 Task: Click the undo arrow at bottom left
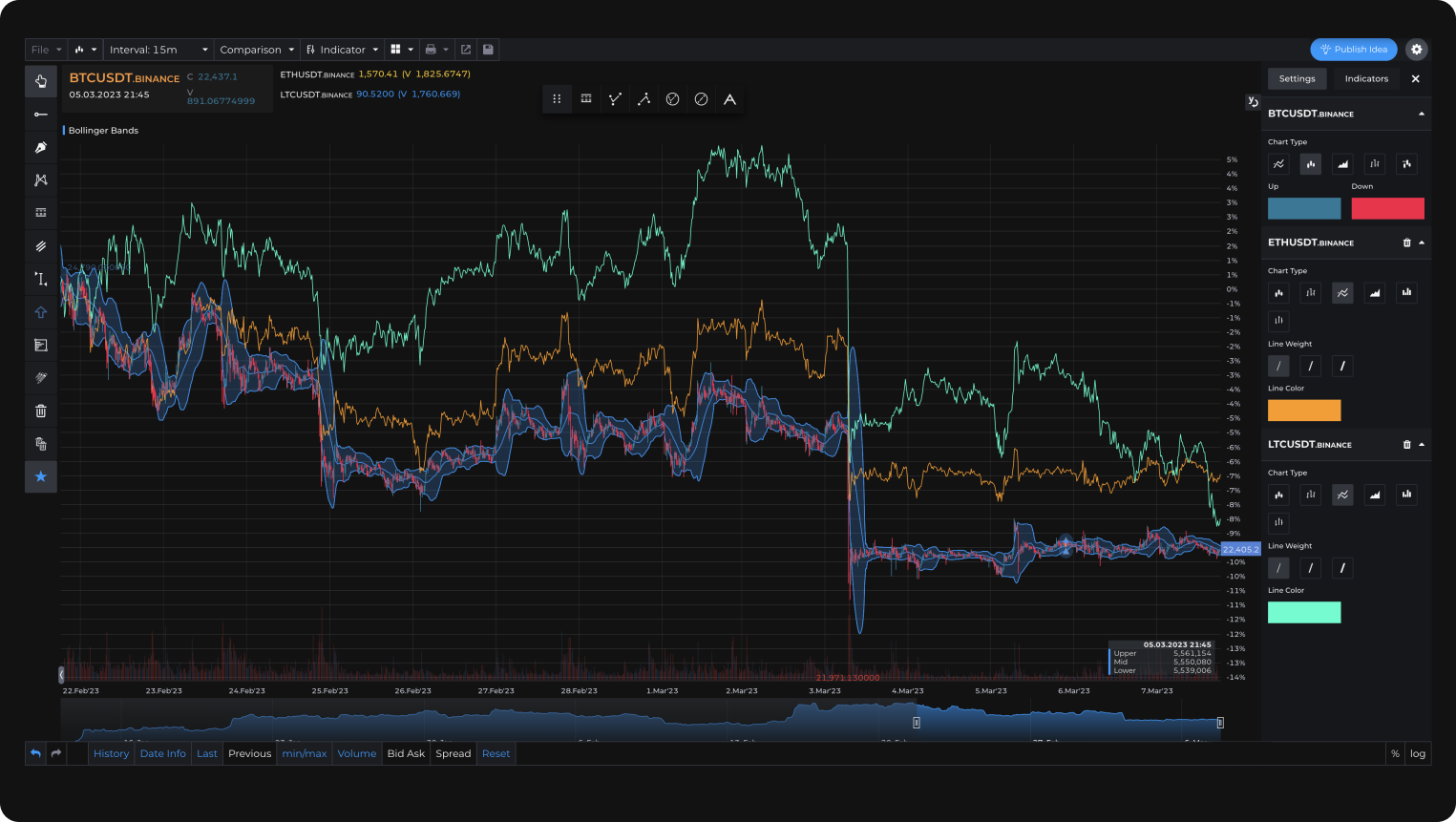[35, 753]
